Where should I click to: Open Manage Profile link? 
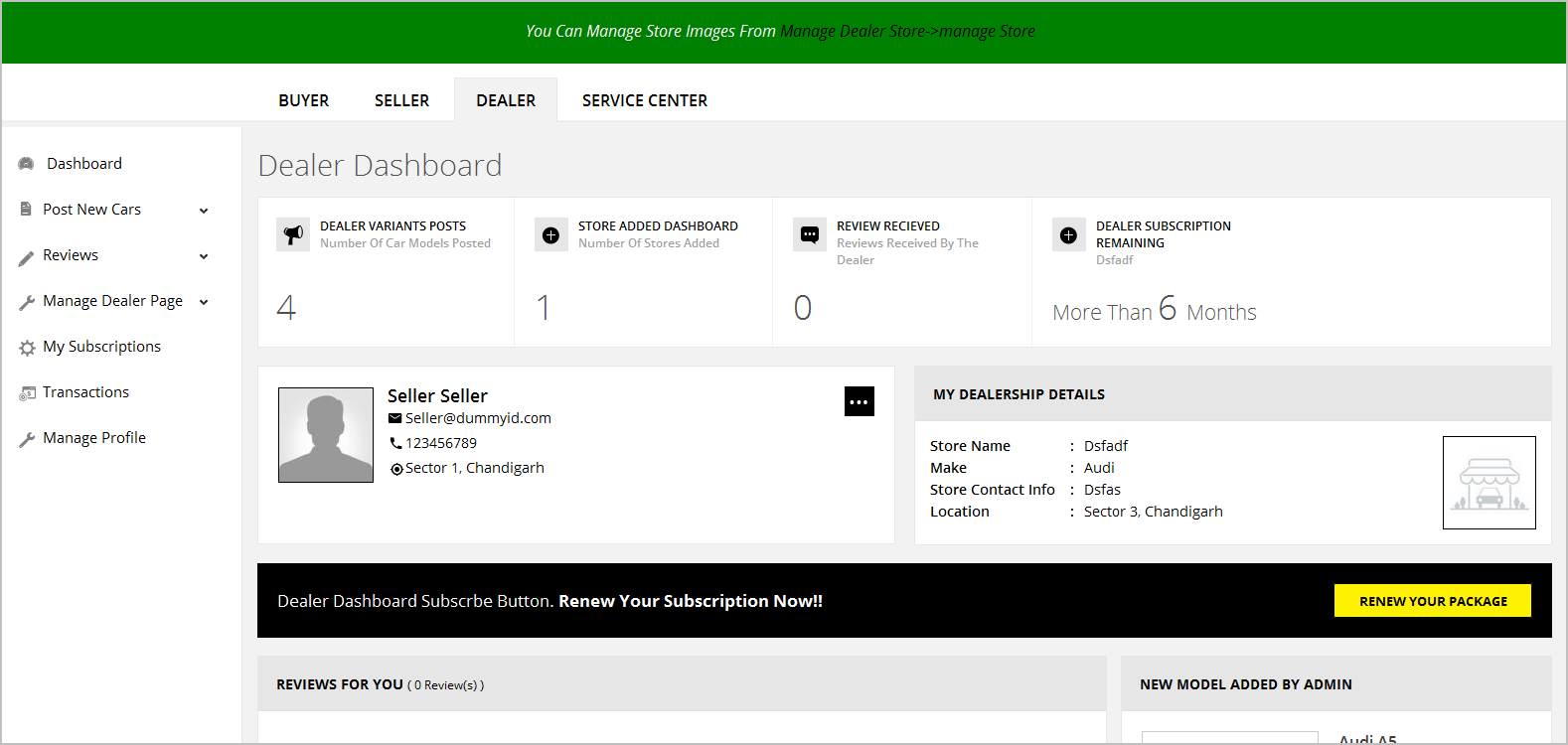click(94, 438)
